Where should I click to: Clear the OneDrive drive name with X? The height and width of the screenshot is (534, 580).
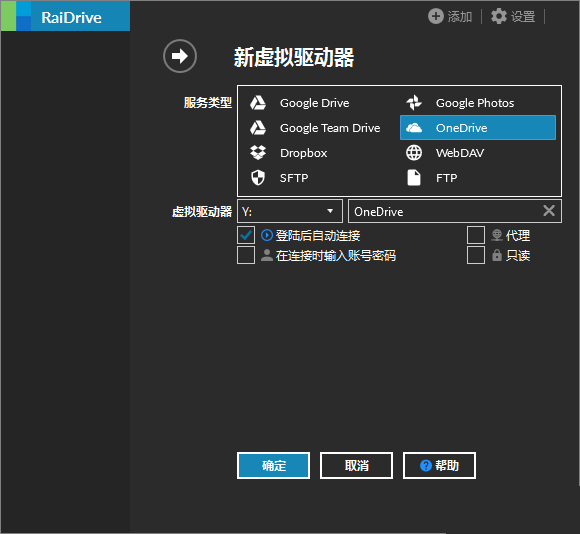click(x=549, y=211)
